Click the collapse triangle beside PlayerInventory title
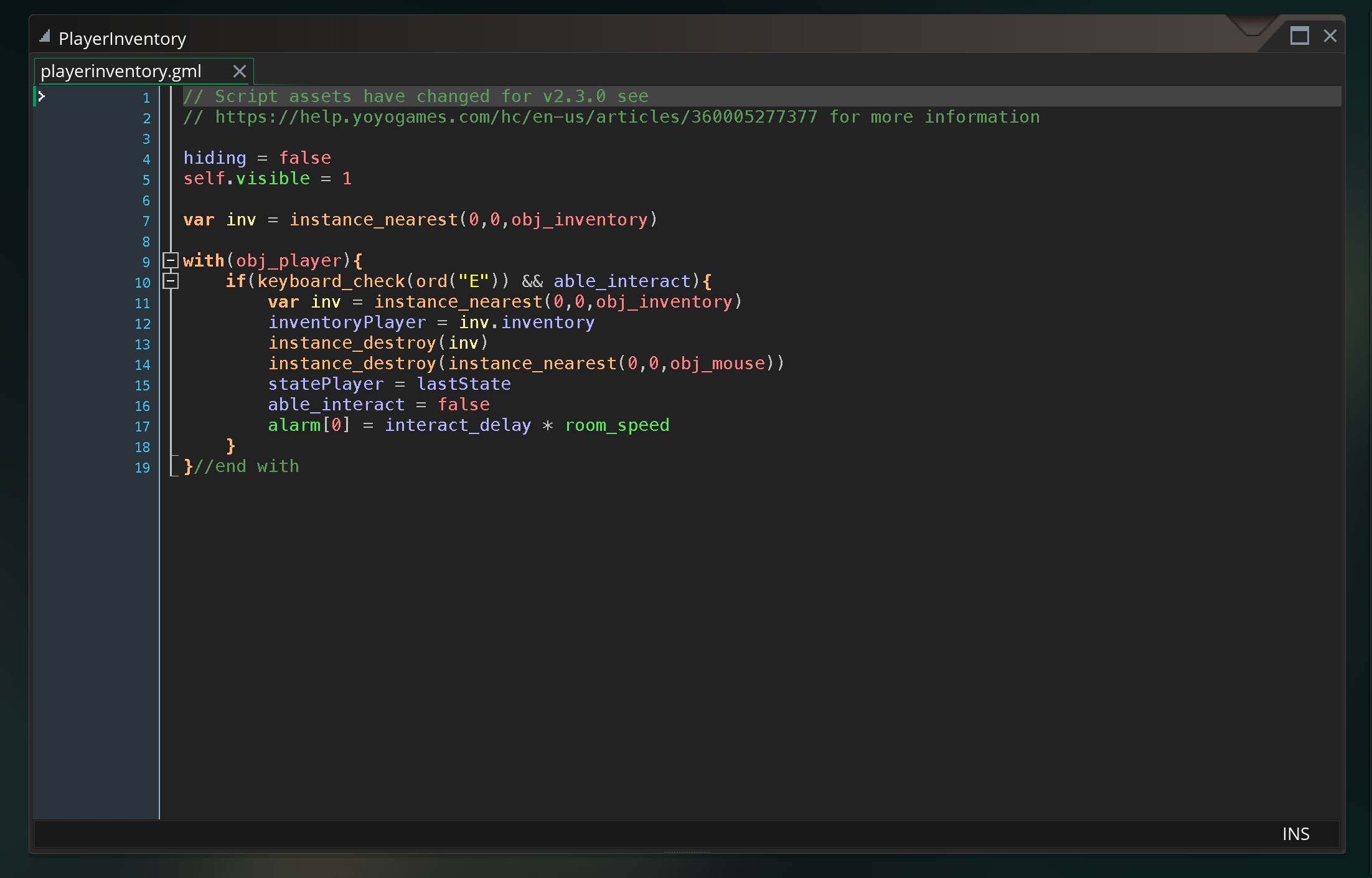 point(44,37)
